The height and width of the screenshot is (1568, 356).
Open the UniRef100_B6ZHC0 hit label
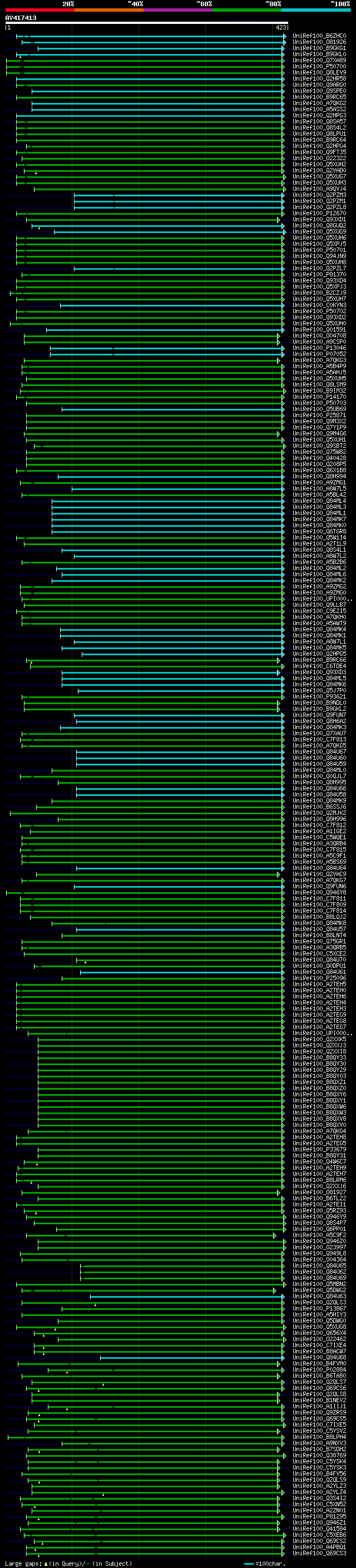pos(319,36)
